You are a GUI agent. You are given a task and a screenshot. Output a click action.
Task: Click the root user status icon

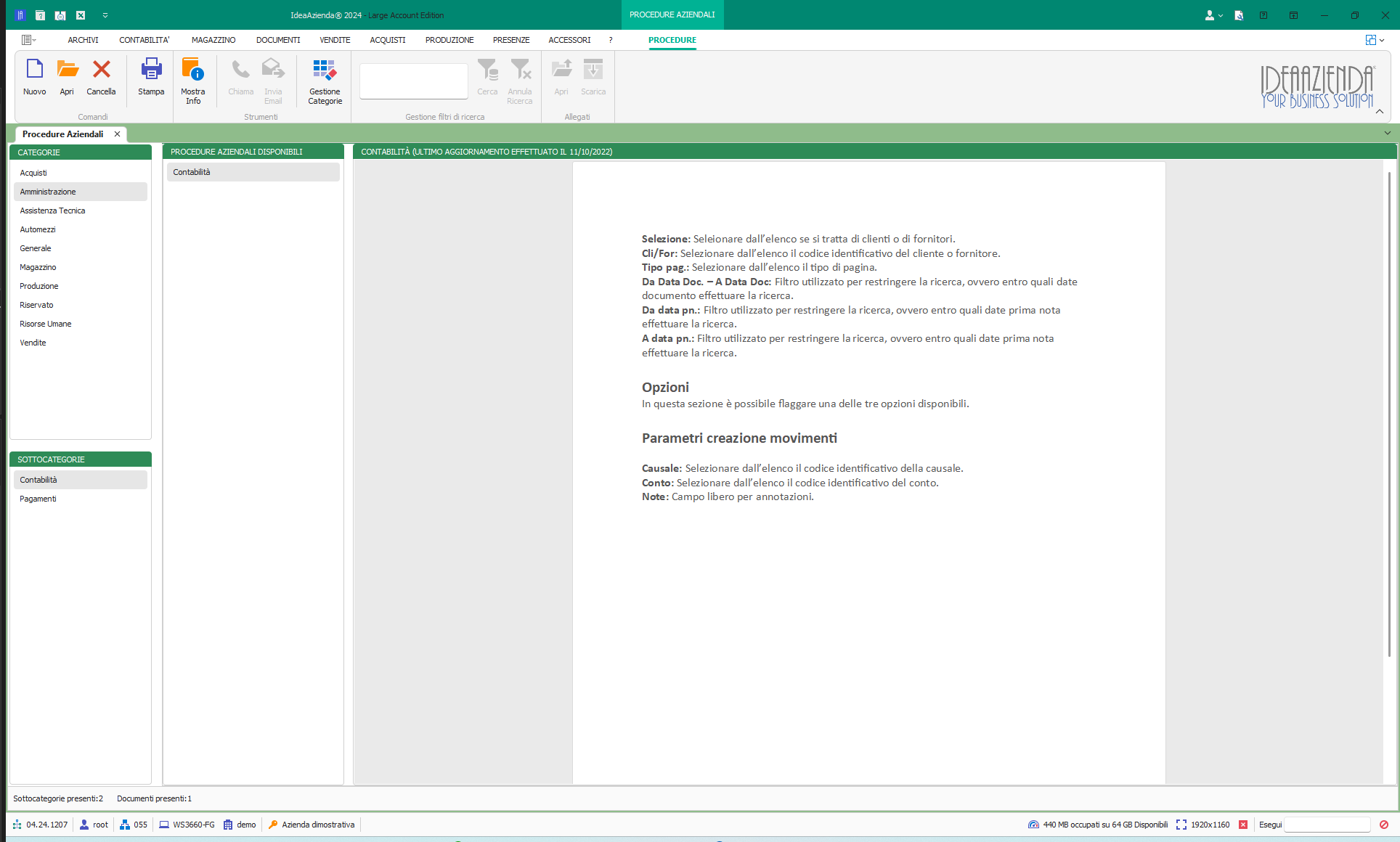[84, 825]
